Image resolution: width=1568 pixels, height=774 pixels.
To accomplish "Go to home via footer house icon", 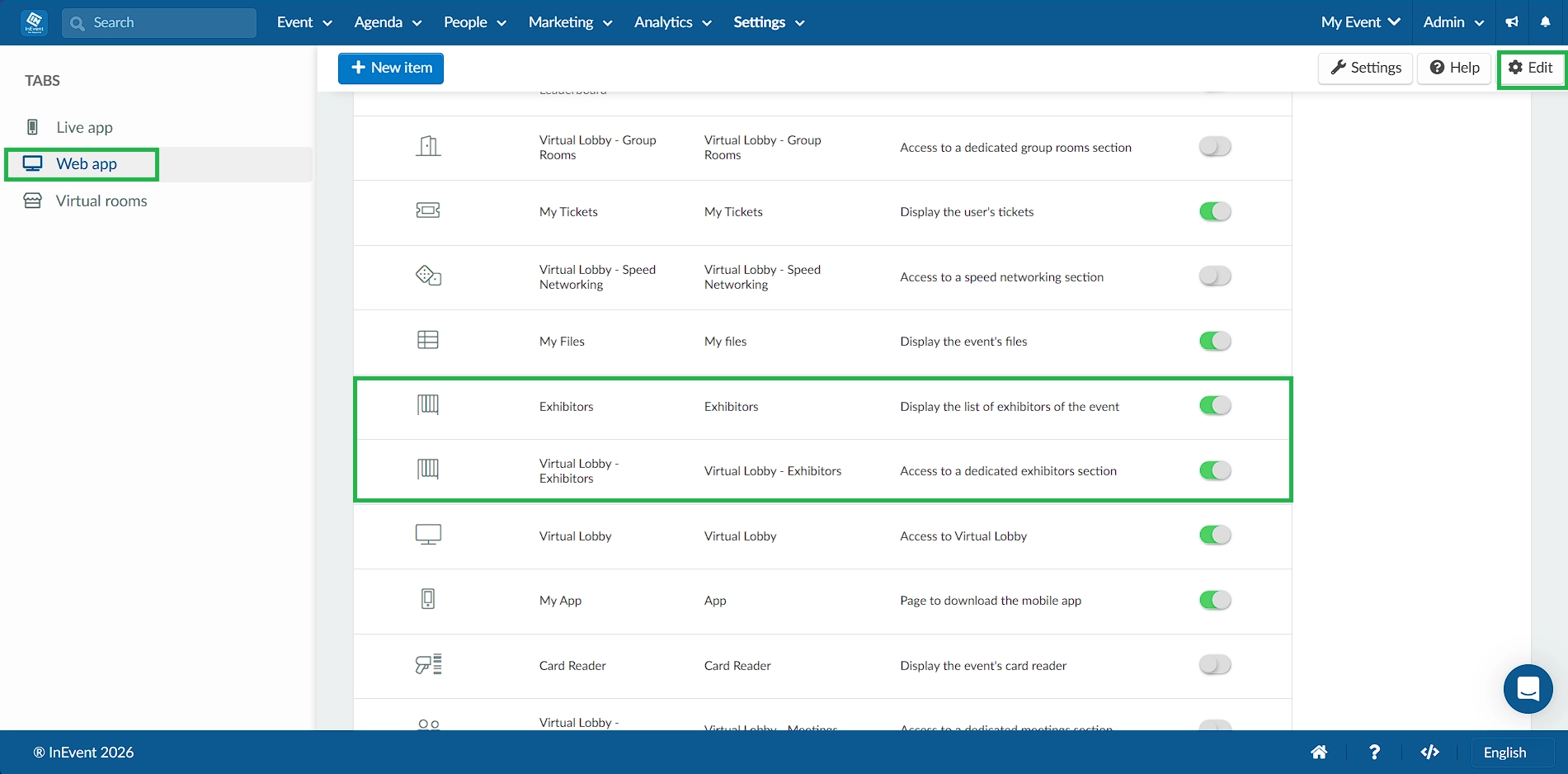I will (x=1319, y=752).
